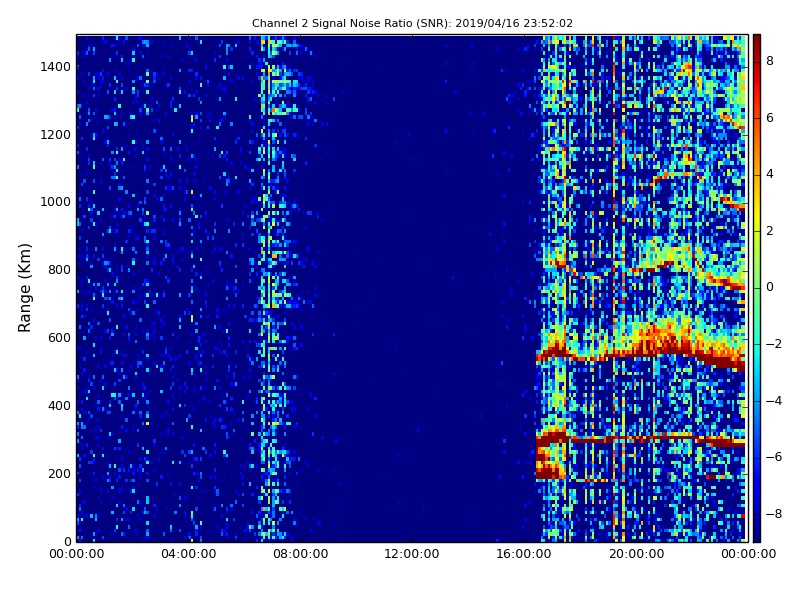Click the colorbar label −6
The width and height of the screenshot is (800, 600).
coord(774,457)
